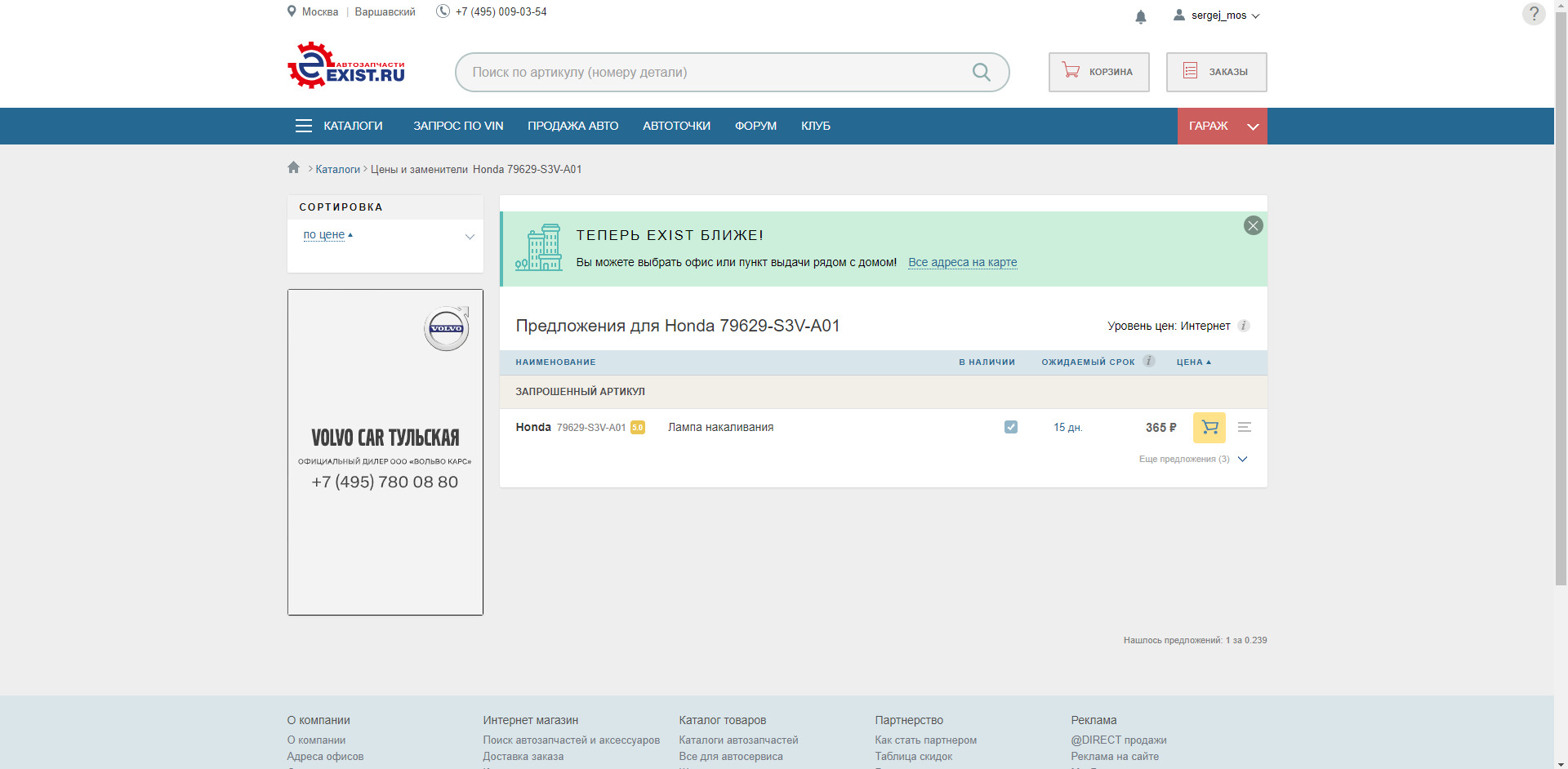Toggle the in-stock checkbox for Honda
This screenshot has height=769, width=1568.
pyautogui.click(x=1010, y=427)
